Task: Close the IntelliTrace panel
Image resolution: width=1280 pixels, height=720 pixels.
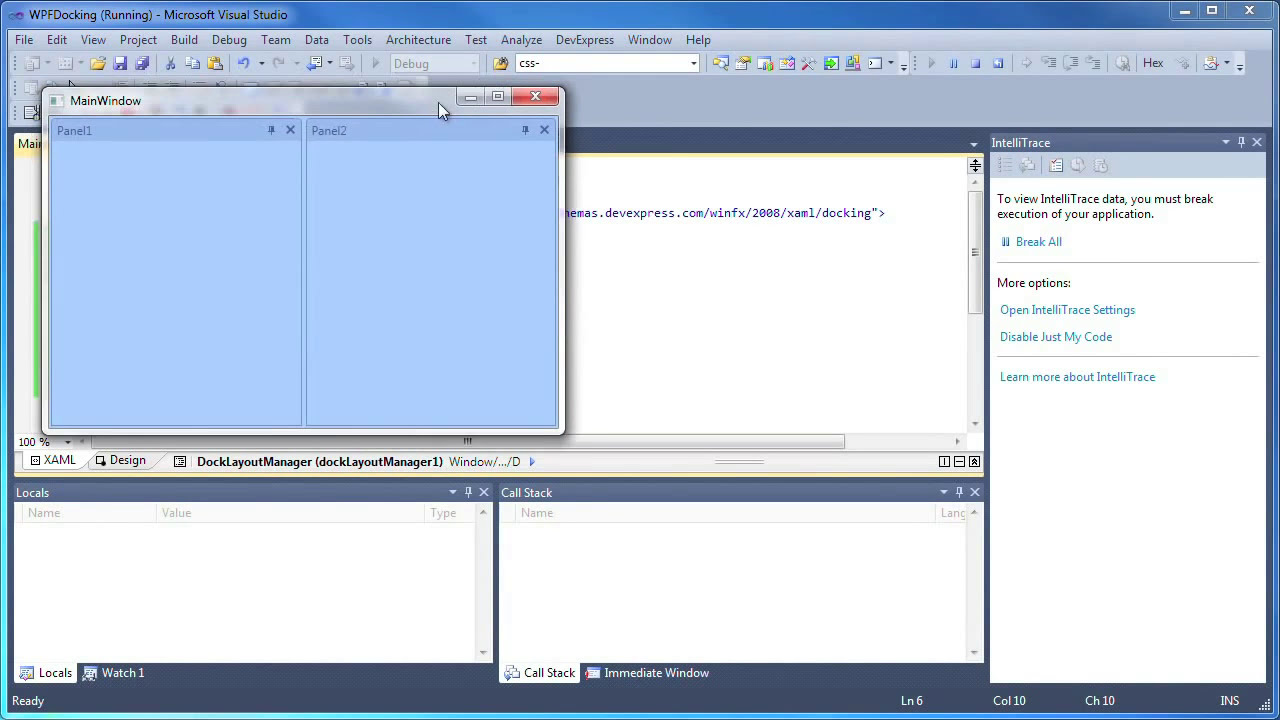Action: 1257,142
